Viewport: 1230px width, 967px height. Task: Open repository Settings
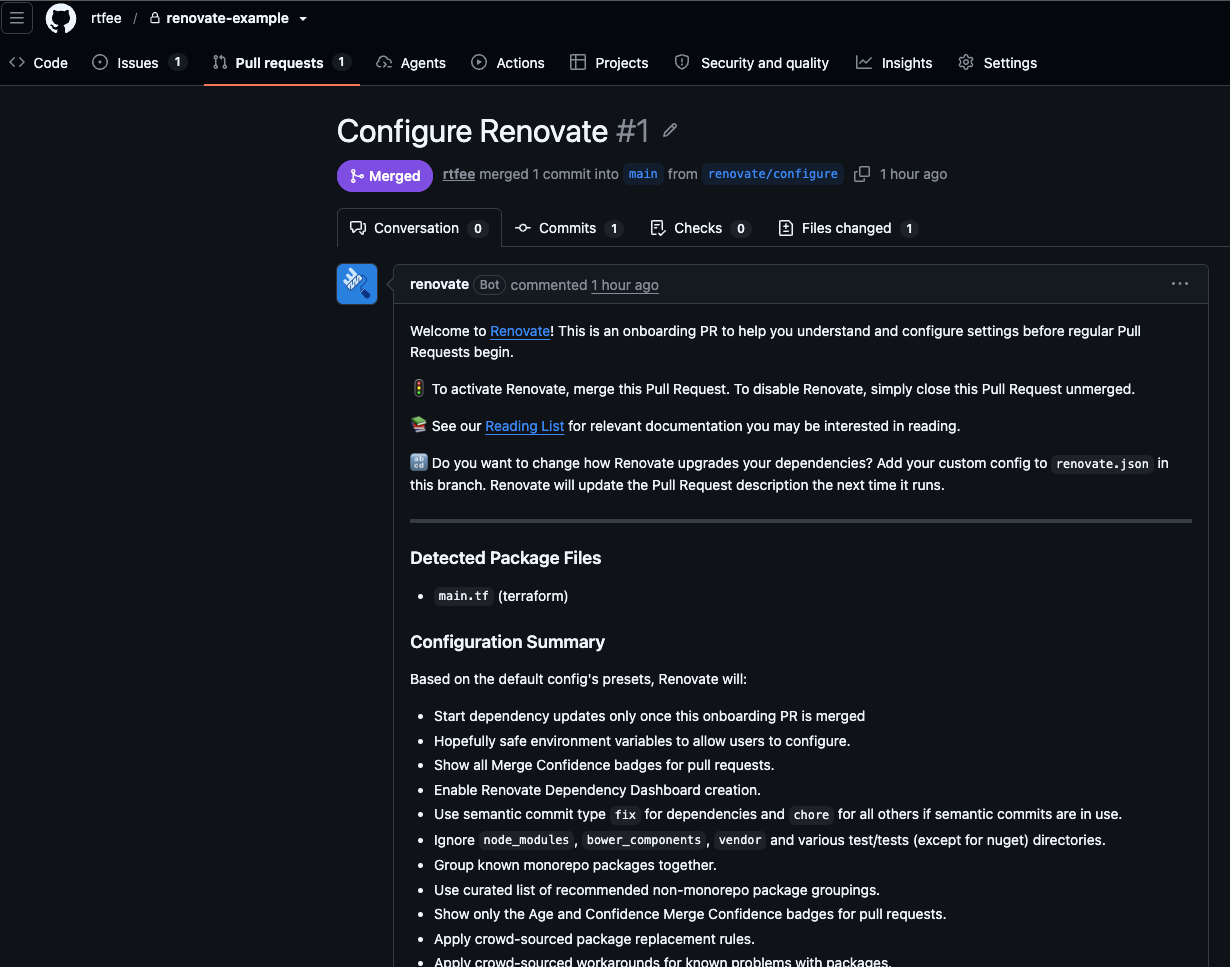tap(997, 63)
